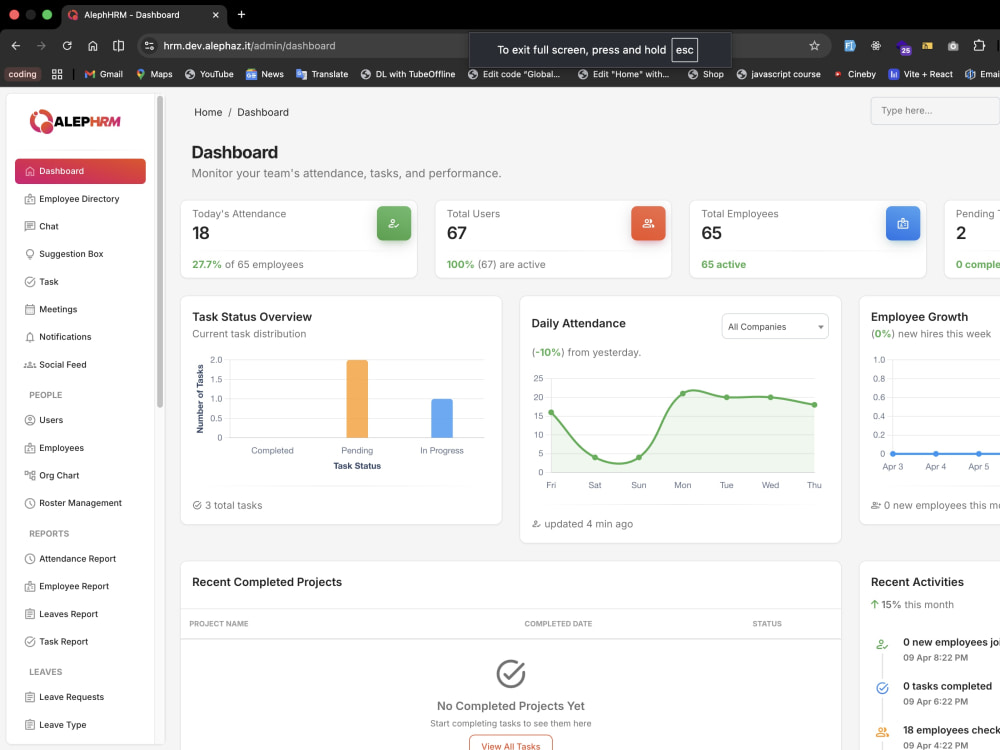The image size is (1000, 750).
Task: Open the YouTube bookmark
Action: 209,74
